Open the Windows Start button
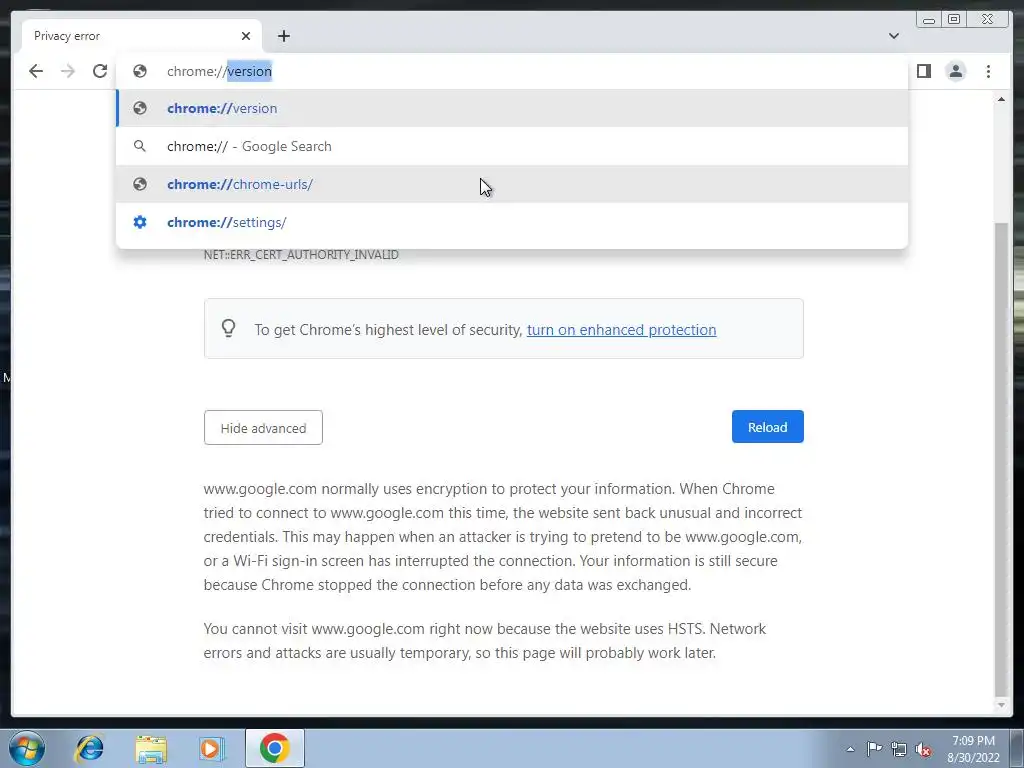Image resolution: width=1024 pixels, height=768 pixels. pyautogui.click(x=27, y=748)
